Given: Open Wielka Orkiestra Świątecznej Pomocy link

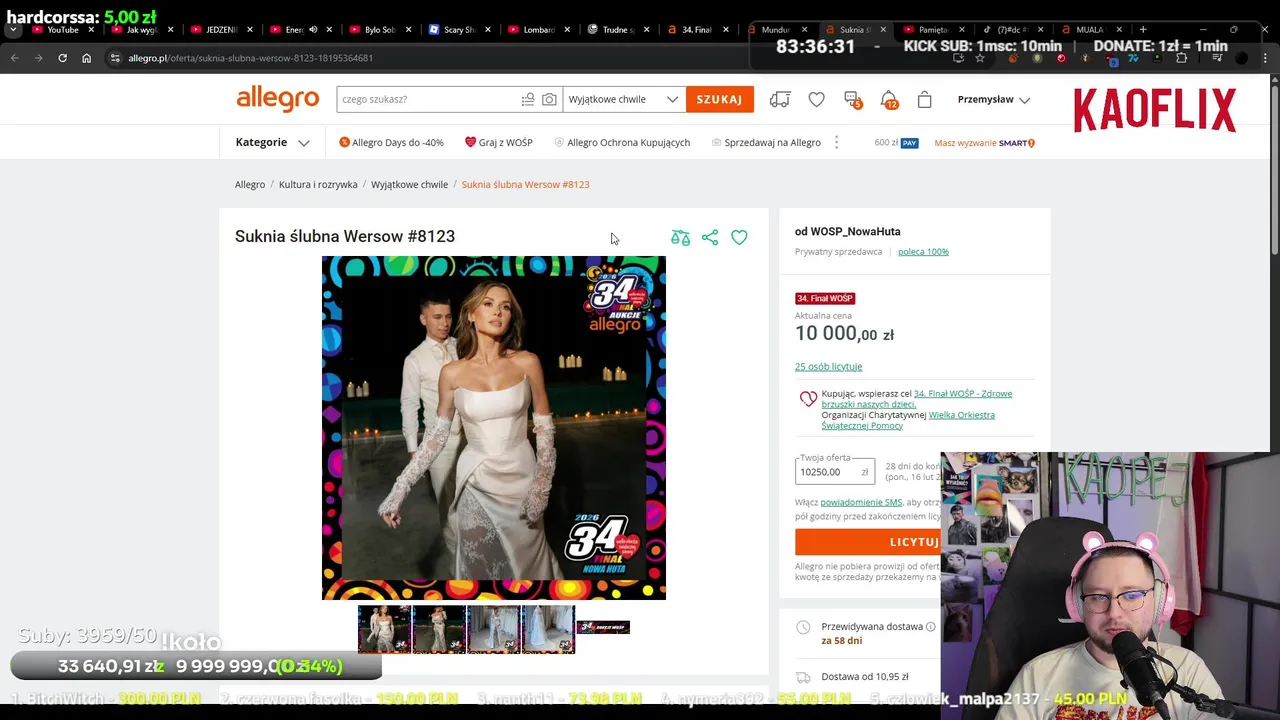Looking at the screenshot, I should [908, 420].
